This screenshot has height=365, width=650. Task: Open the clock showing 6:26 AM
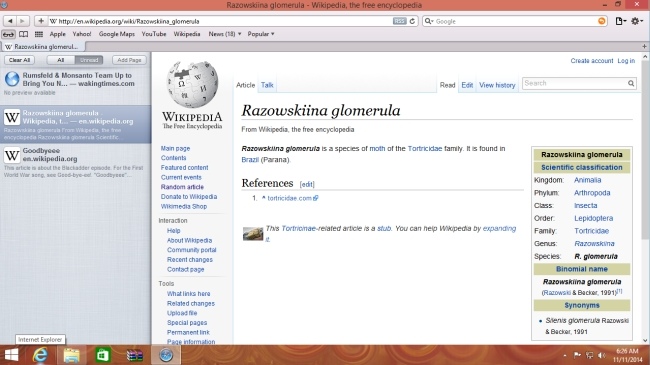click(x=627, y=355)
